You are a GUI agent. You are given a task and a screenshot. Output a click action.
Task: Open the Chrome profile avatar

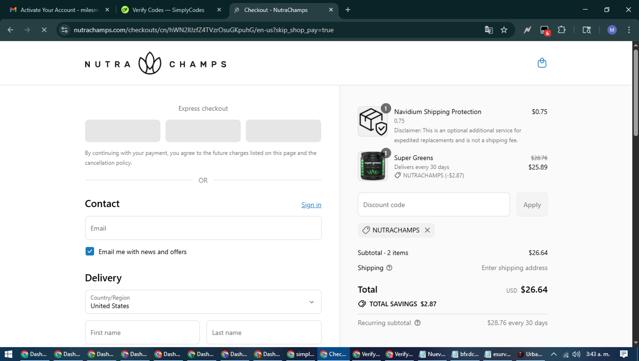(612, 30)
